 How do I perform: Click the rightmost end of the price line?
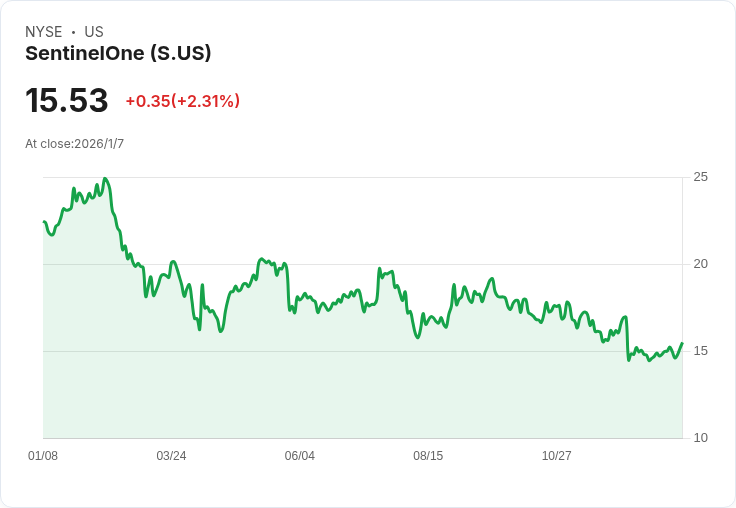click(682, 343)
